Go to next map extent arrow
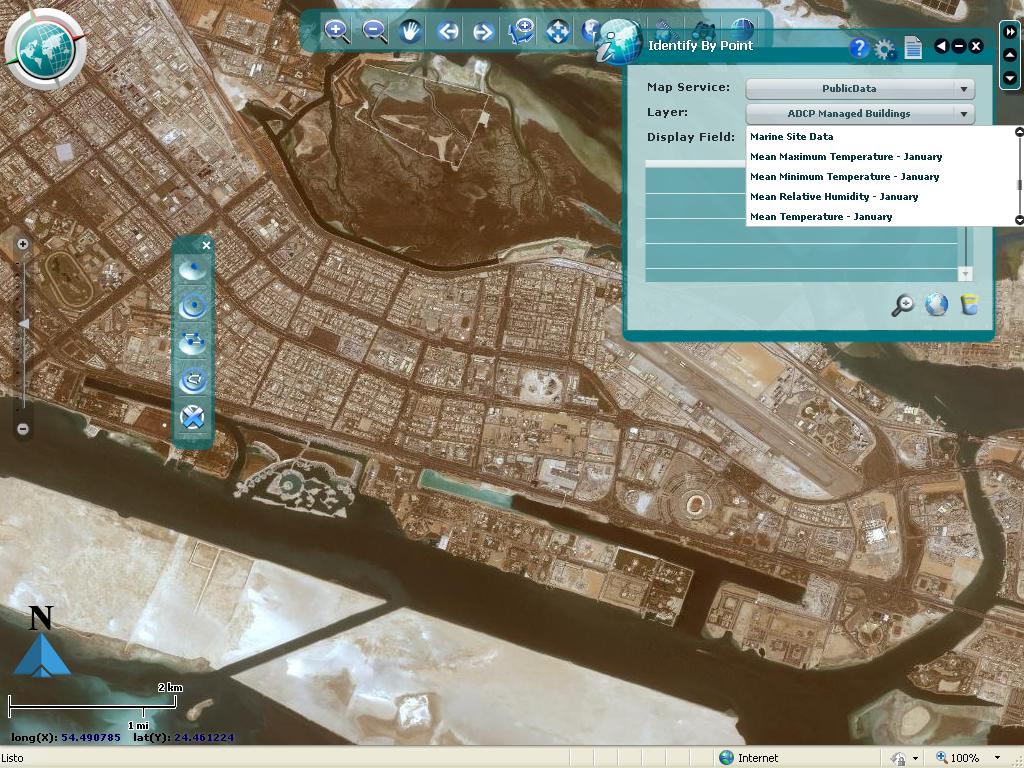The width and height of the screenshot is (1024, 768). click(x=483, y=31)
